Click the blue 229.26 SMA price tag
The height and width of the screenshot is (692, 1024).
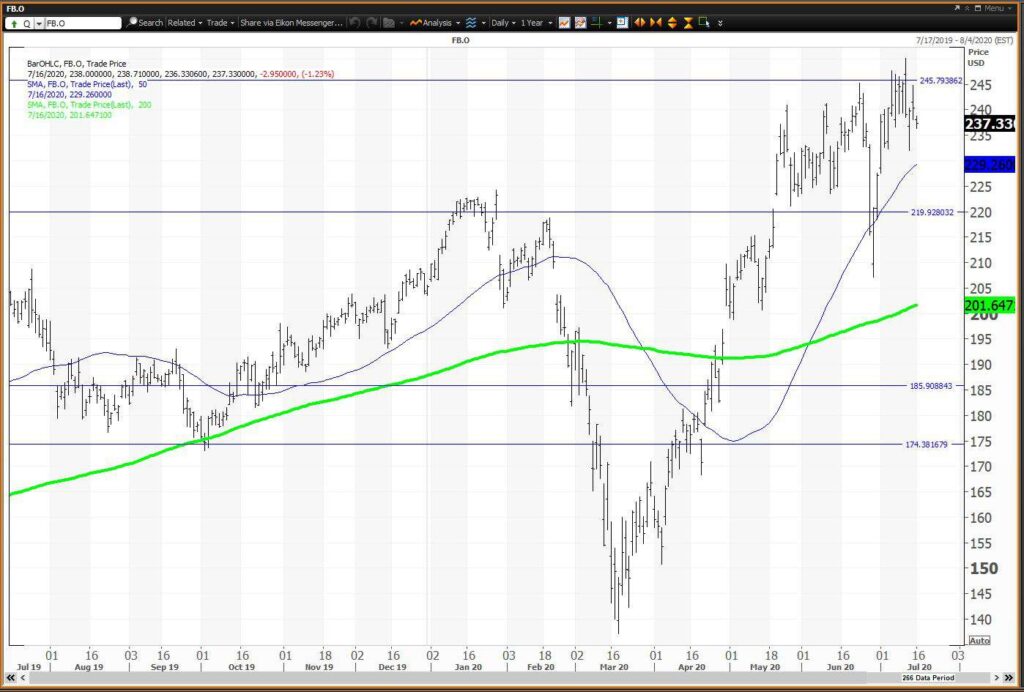tap(989, 165)
